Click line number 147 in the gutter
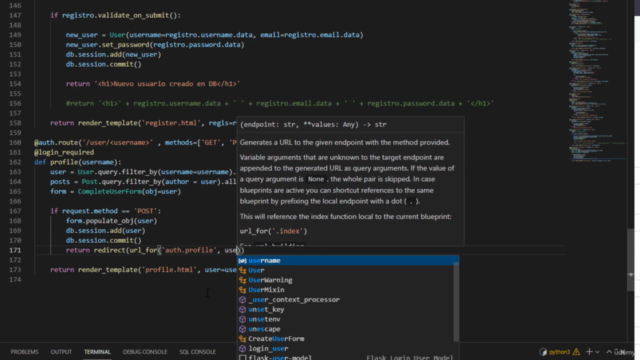The image size is (640, 360). [15, 15]
